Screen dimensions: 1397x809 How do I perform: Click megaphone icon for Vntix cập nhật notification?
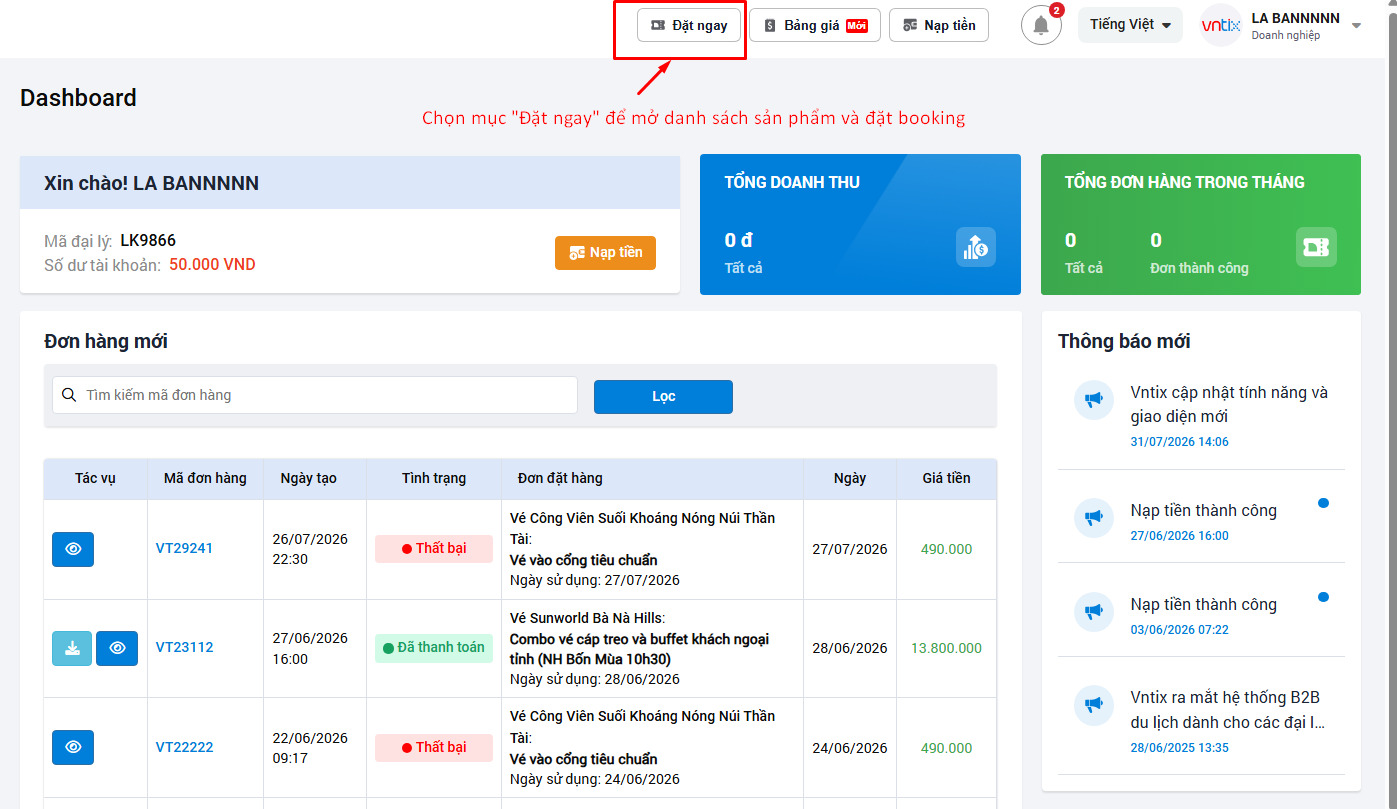pyautogui.click(x=1094, y=400)
